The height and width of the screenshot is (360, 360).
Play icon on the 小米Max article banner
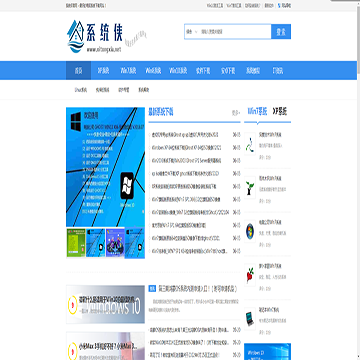point(73,351)
